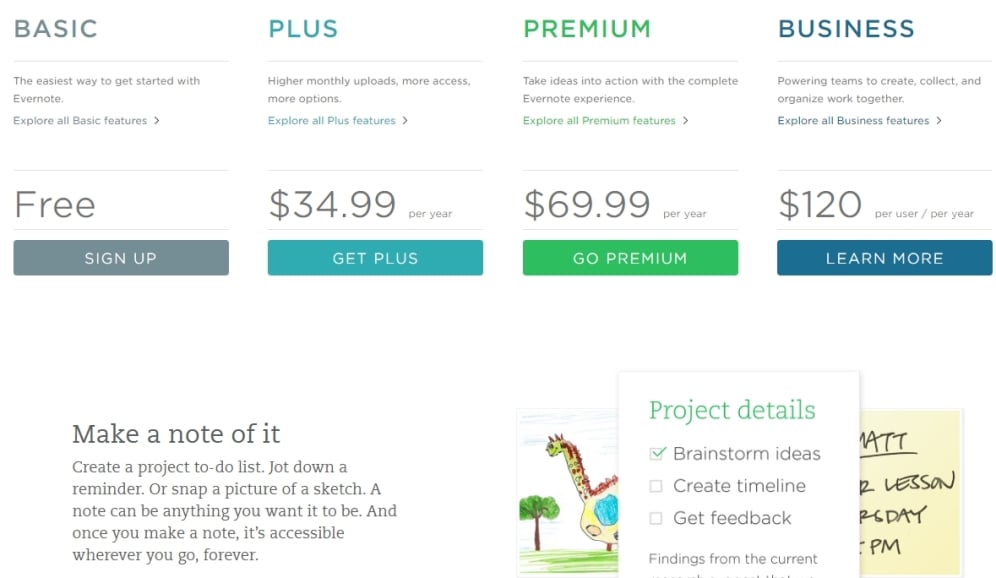This screenshot has width=996, height=578.
Task: Click the Make a note of it heading
Action: [176, 434]
